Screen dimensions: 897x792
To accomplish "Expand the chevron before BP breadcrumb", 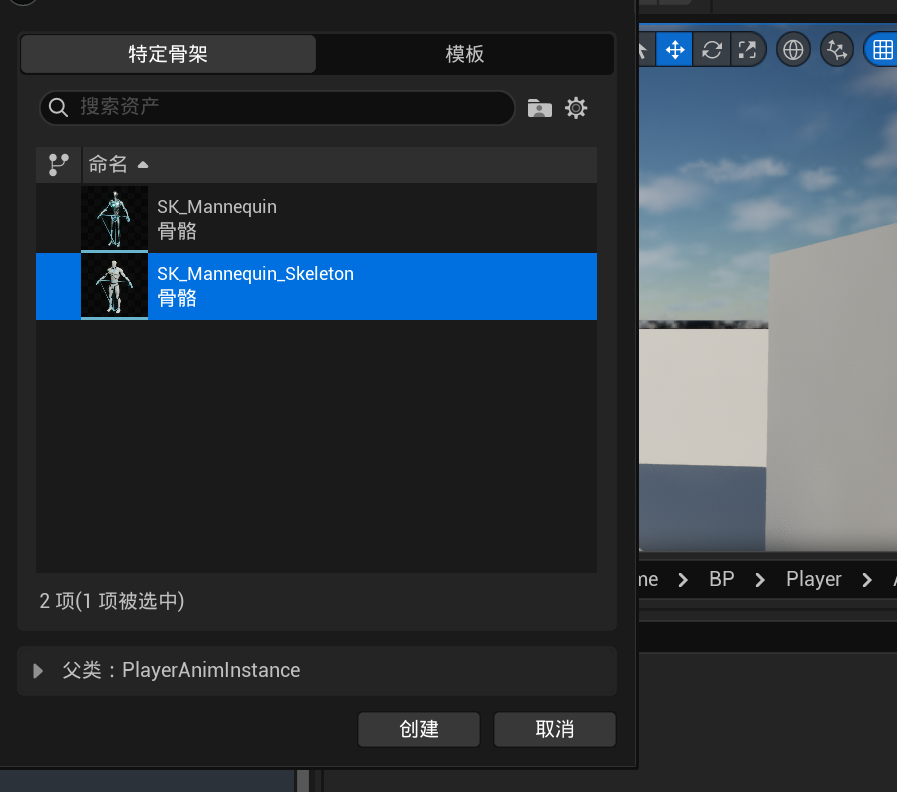I will [x=682, y=580].
